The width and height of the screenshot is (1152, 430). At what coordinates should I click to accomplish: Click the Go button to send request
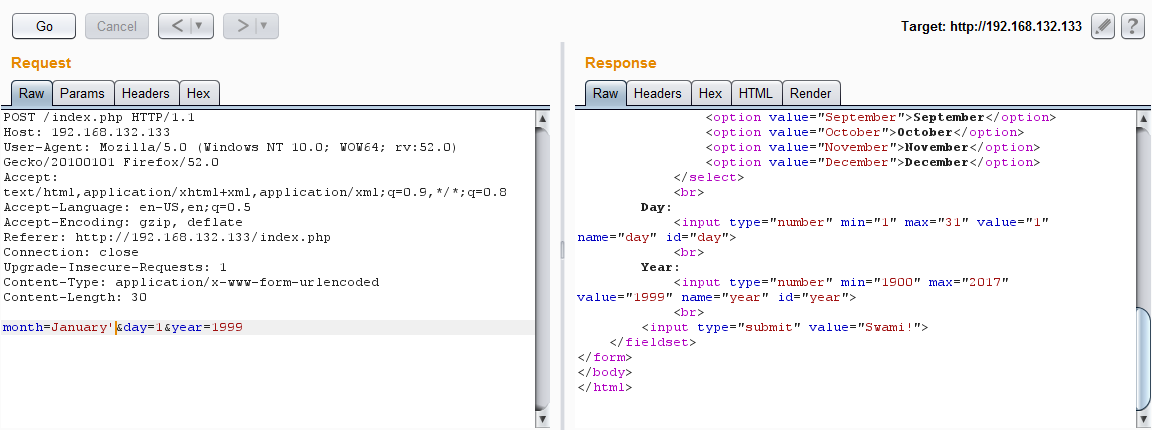point(44,26)
